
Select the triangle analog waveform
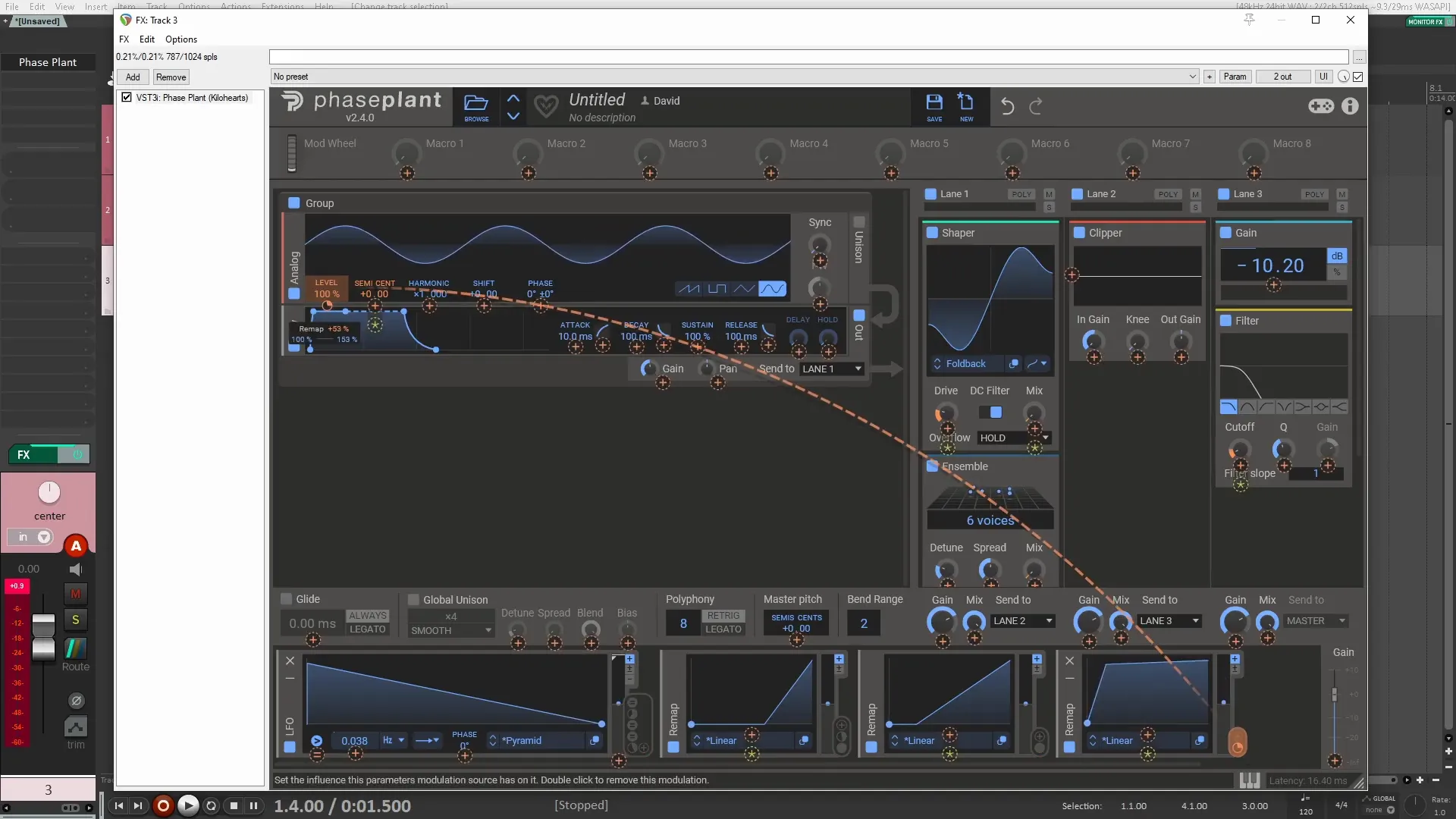(745, 289)
